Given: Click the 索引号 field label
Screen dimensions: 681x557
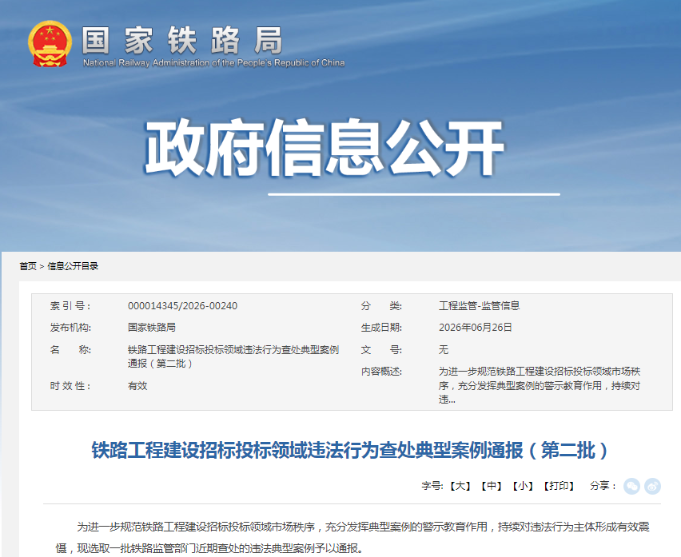Looking at the screenshot, I should (70, 306).
